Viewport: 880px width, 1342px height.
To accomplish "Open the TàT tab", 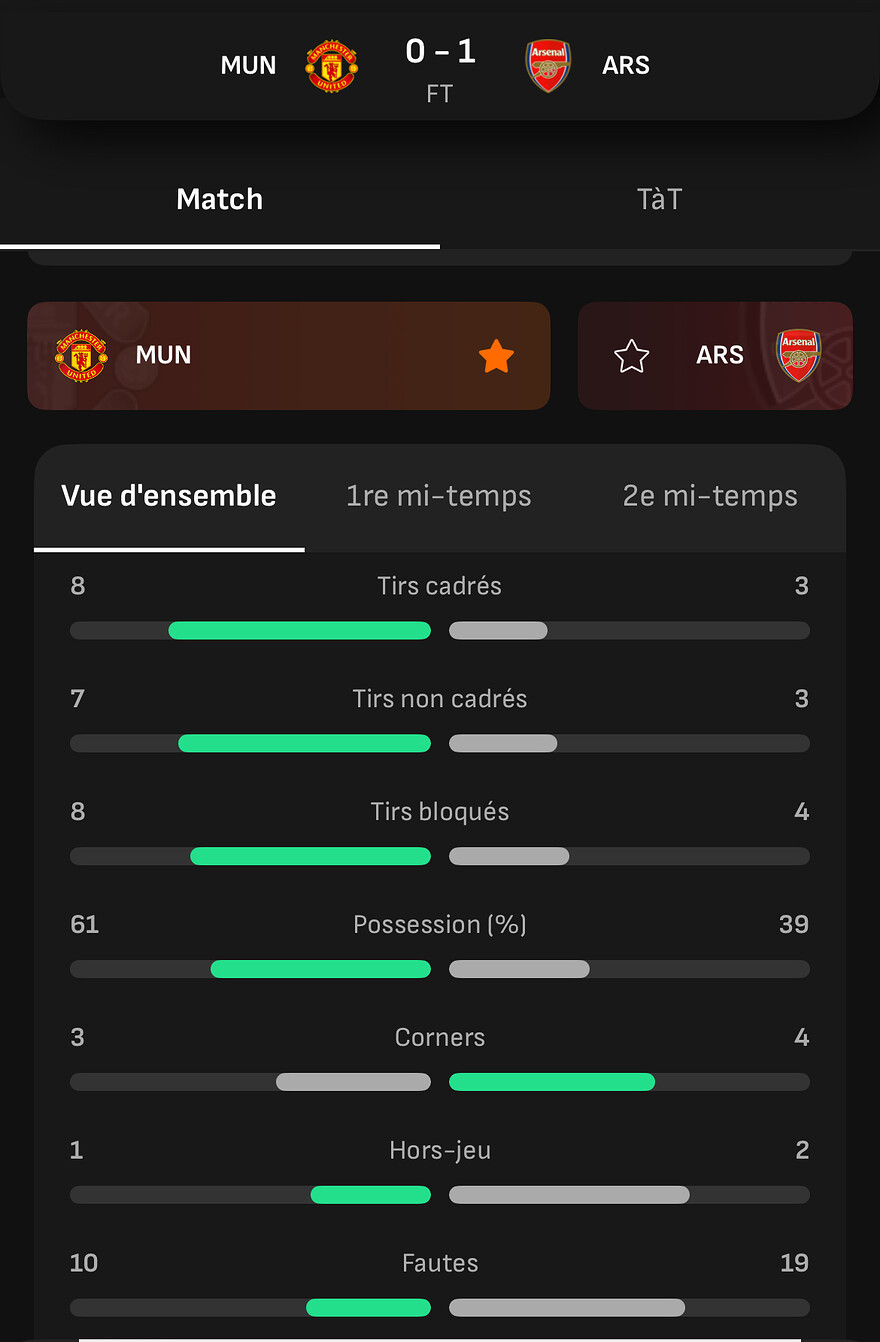I will [659, 199].
